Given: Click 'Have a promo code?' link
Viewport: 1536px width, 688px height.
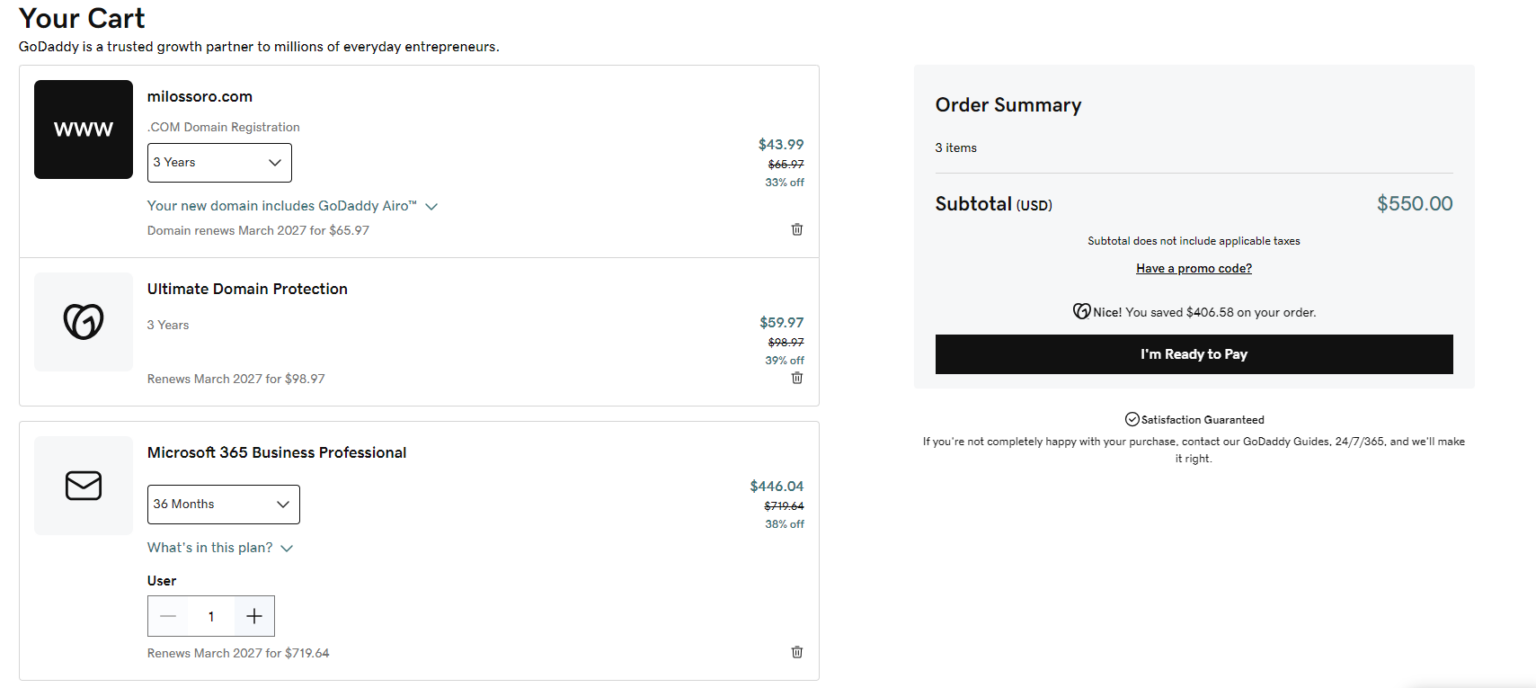Looking at the screenshot, I should (1193, 269).
